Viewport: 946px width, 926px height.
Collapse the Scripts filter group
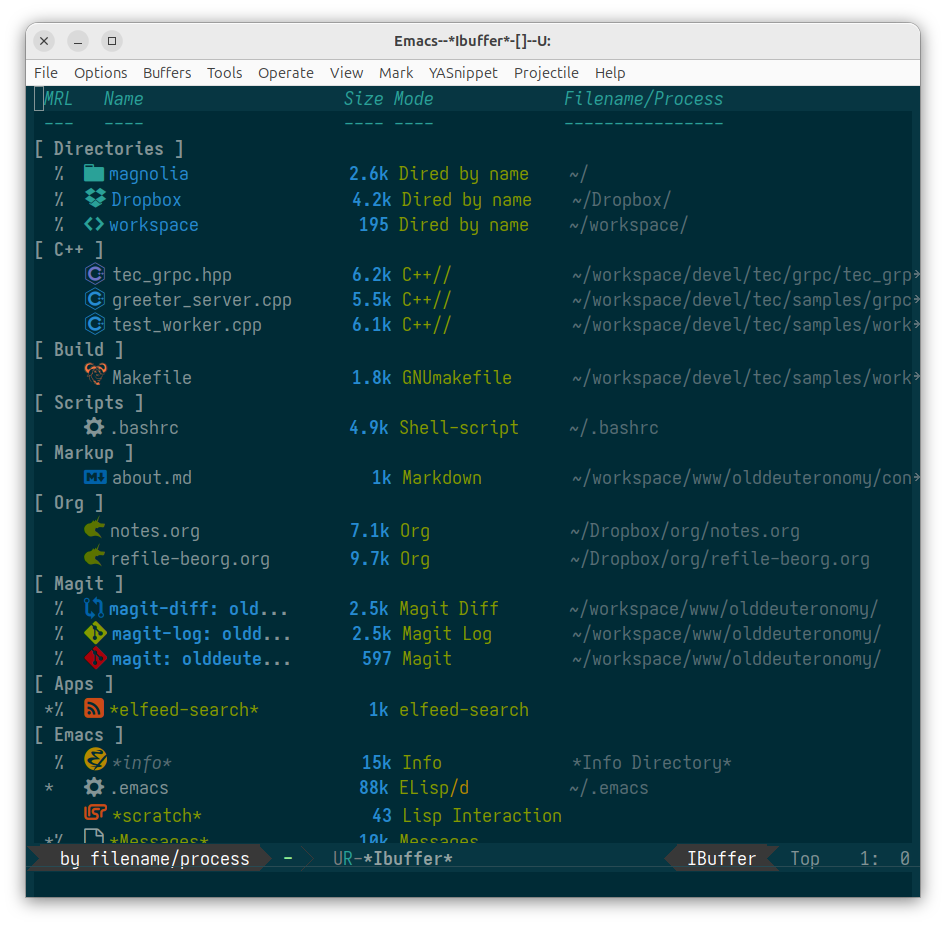(89, 402)
